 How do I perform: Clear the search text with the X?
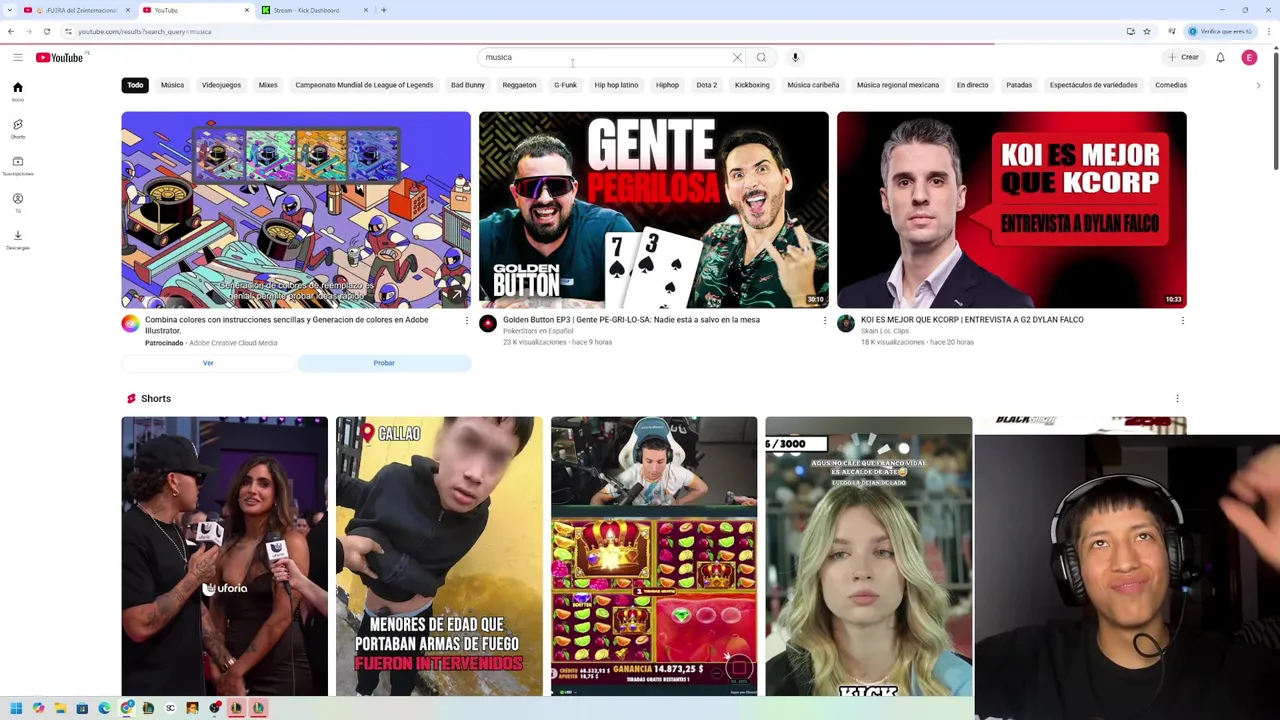click(x=738, y=57)
